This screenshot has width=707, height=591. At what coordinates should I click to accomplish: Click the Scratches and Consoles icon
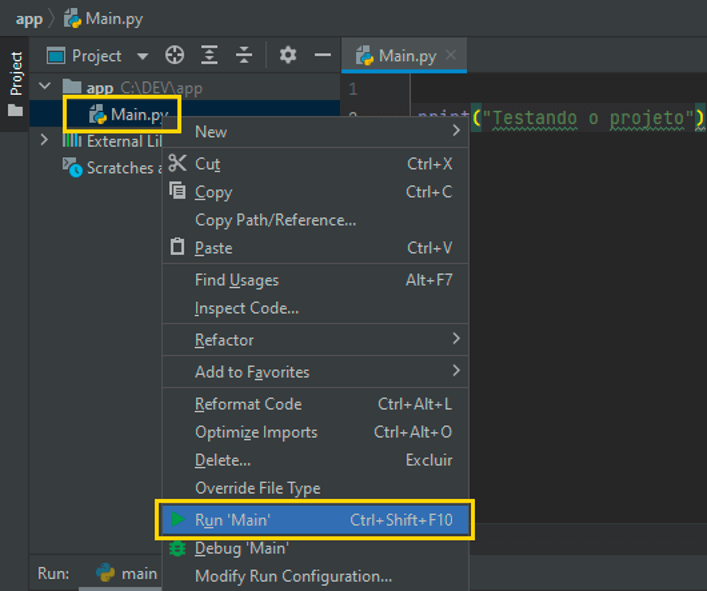pyautogui.click(x=72, y=167)
